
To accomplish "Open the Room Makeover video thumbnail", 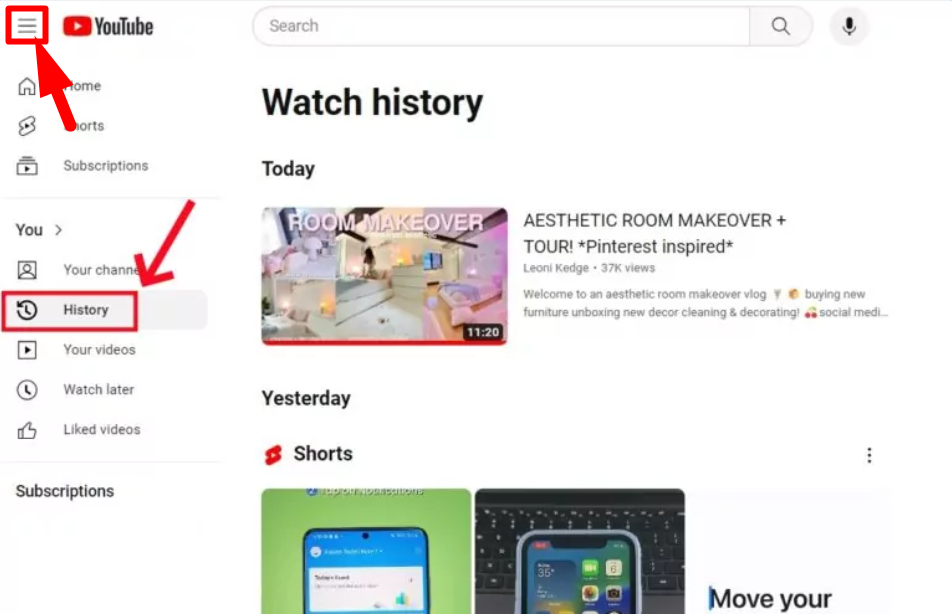I will click(x=384, y=276).
